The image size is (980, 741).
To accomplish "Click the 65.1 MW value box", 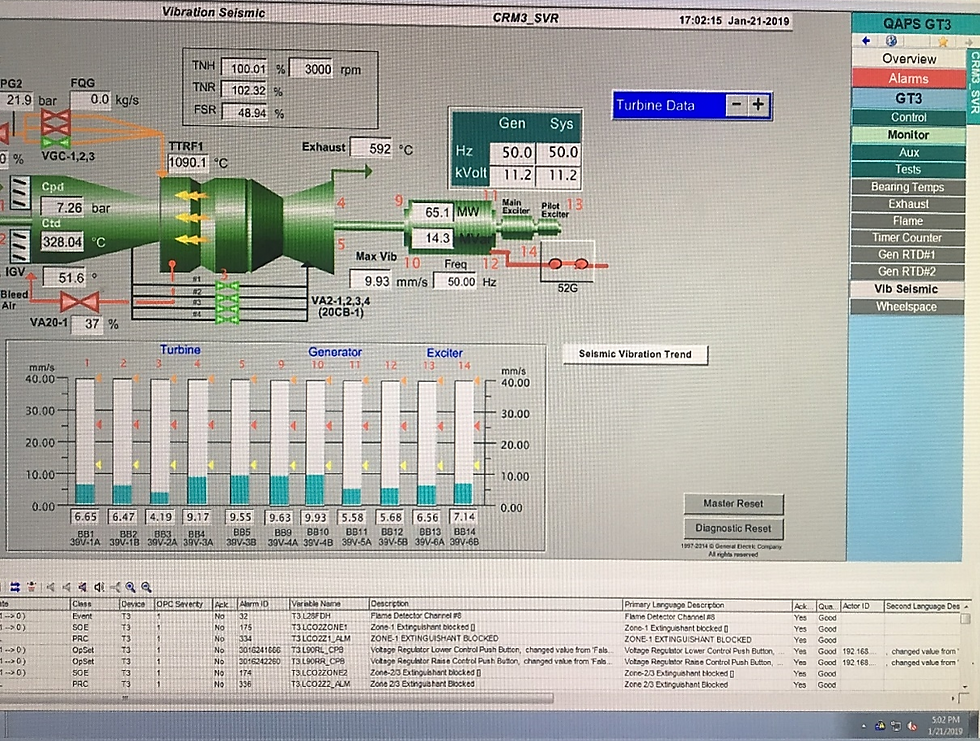I will click(431, 212).
